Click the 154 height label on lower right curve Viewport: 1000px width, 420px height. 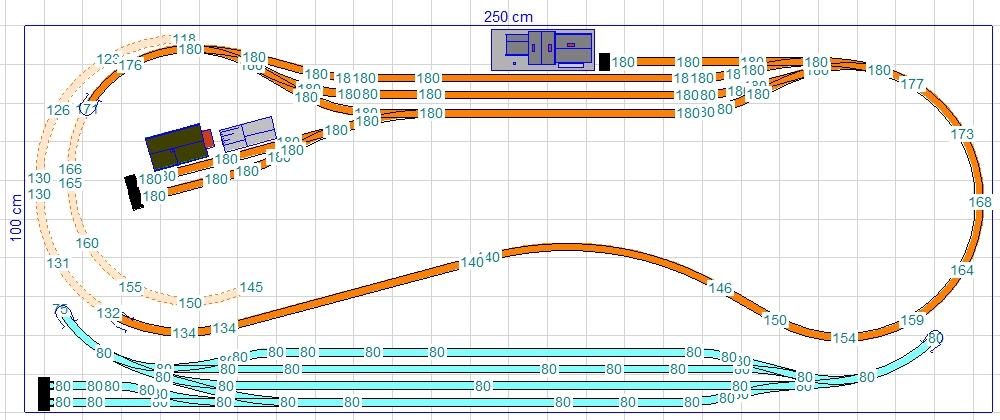coord(845,338)
